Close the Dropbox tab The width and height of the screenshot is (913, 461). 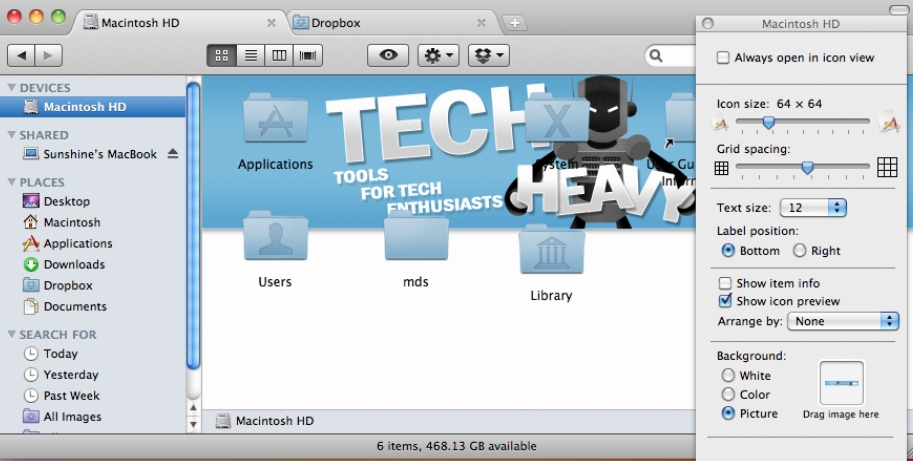482,23
